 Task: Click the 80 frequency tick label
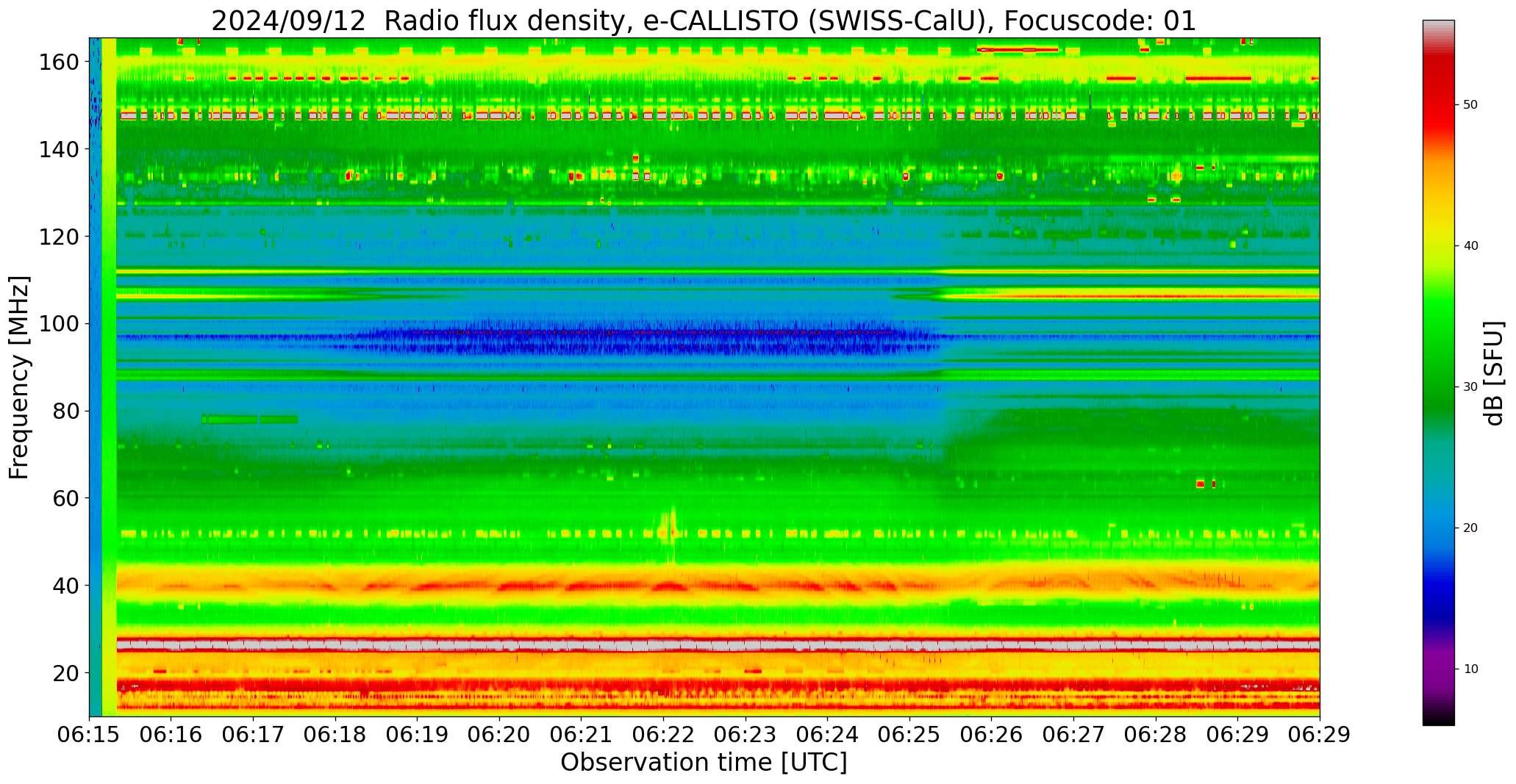click(65, 411)
